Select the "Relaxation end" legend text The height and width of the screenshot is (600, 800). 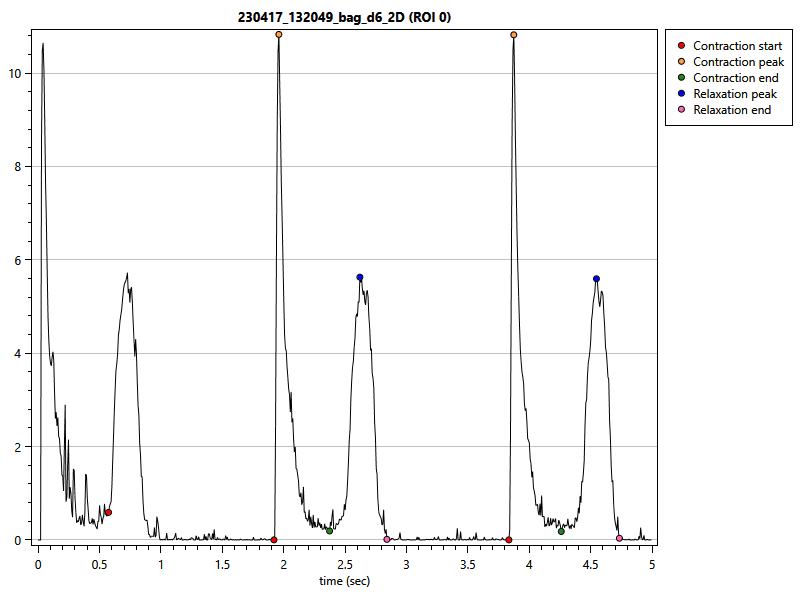click(x=732, y=110)
